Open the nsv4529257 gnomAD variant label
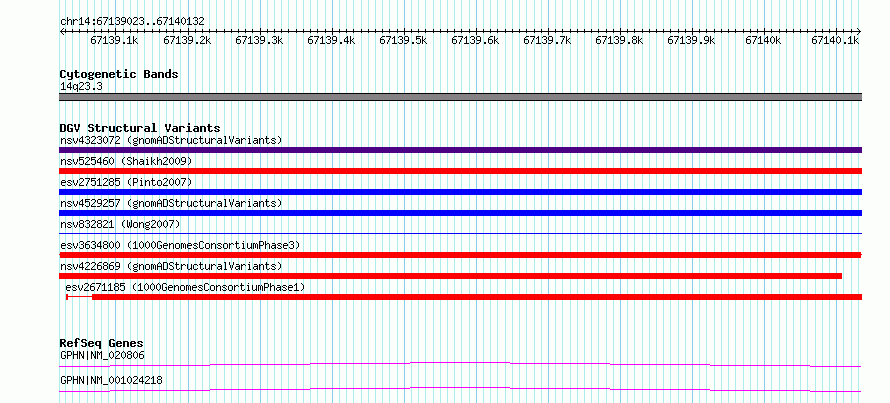Screen dimensions: 890x403 [171, 203]
